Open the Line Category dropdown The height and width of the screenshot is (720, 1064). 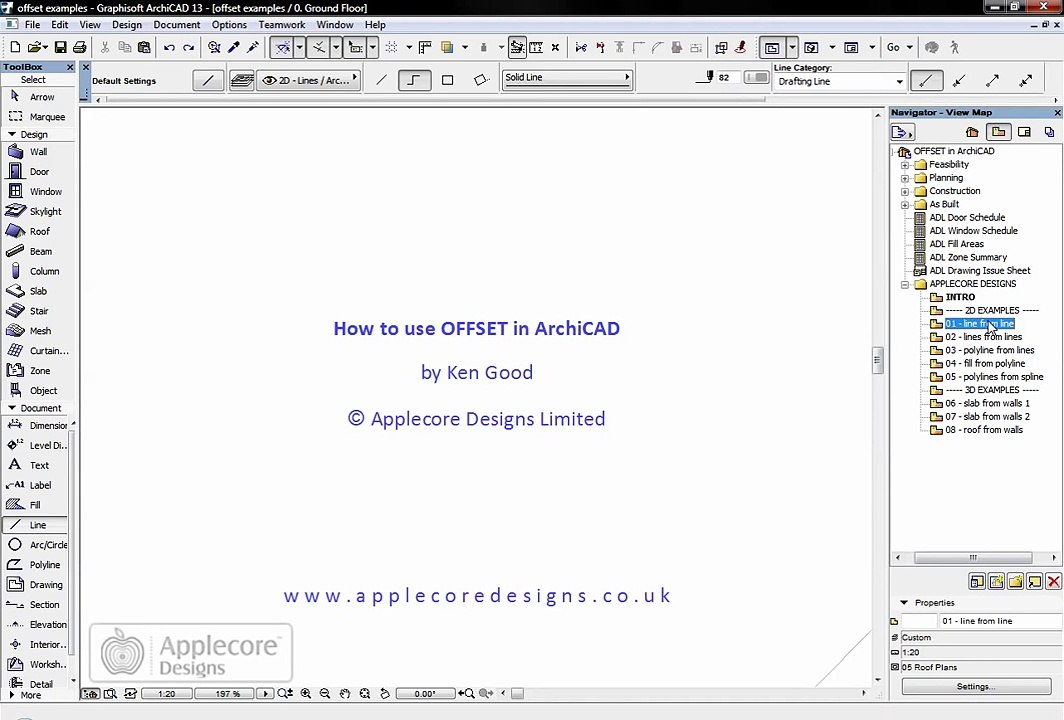840,81
